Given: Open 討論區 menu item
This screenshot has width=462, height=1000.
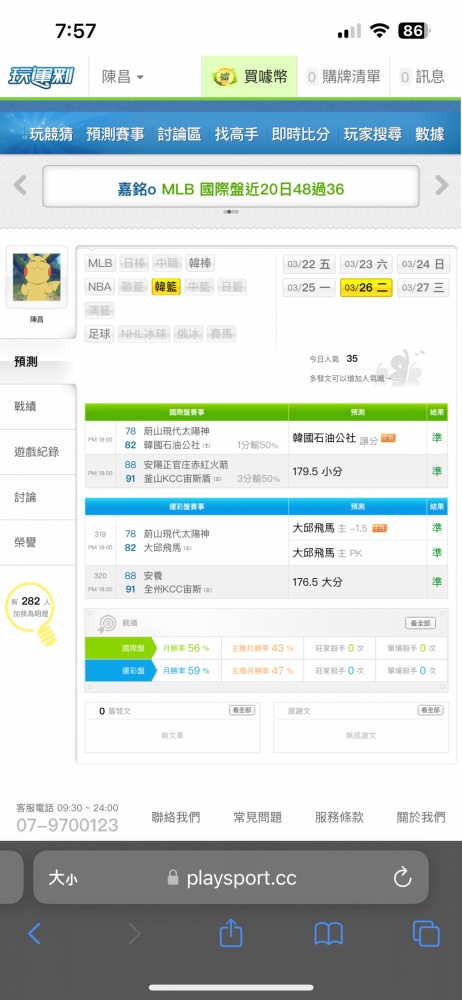Looking at the screenshot, I should click(179, 134).
